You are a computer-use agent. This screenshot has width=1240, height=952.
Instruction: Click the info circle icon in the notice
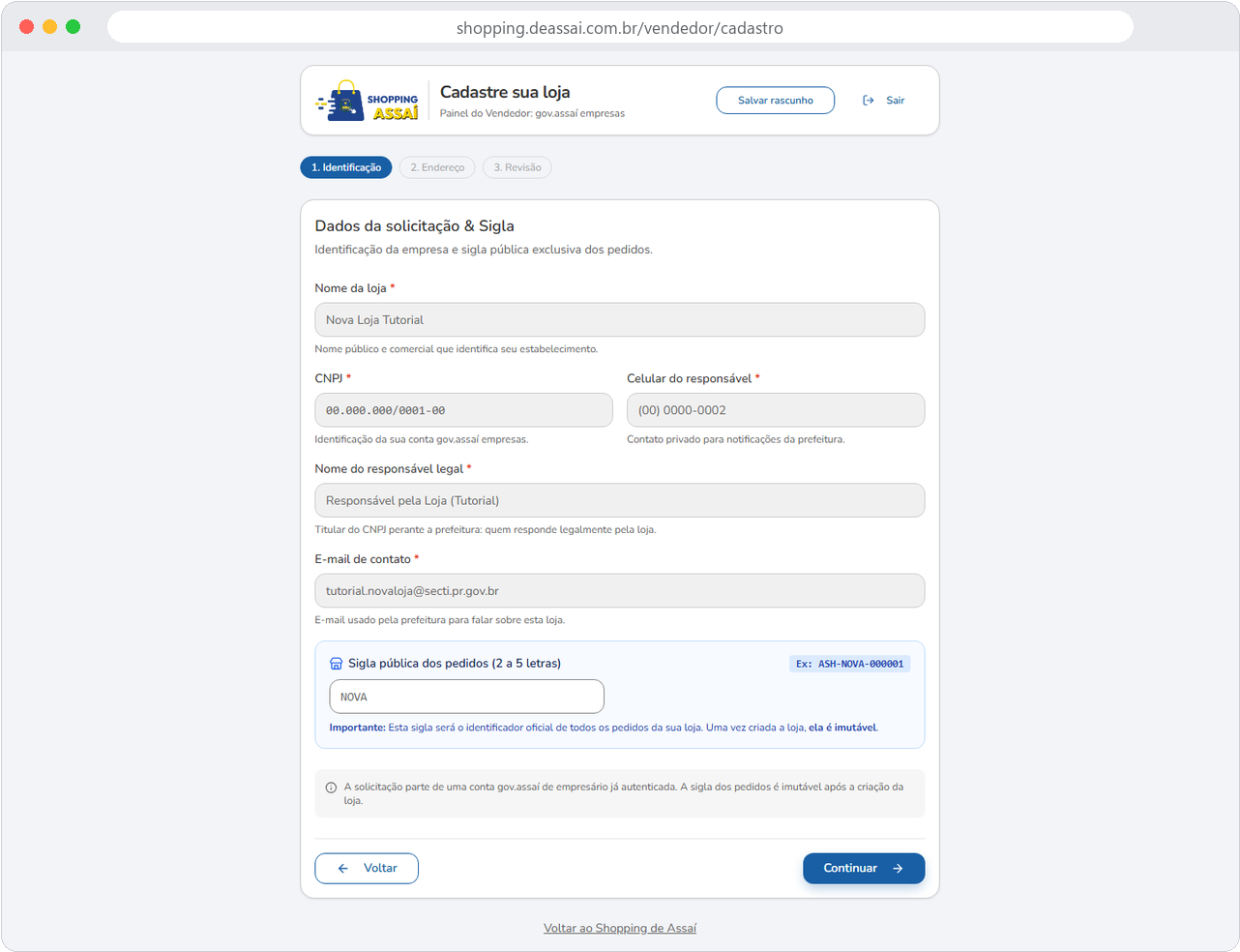tap(331, 788)
